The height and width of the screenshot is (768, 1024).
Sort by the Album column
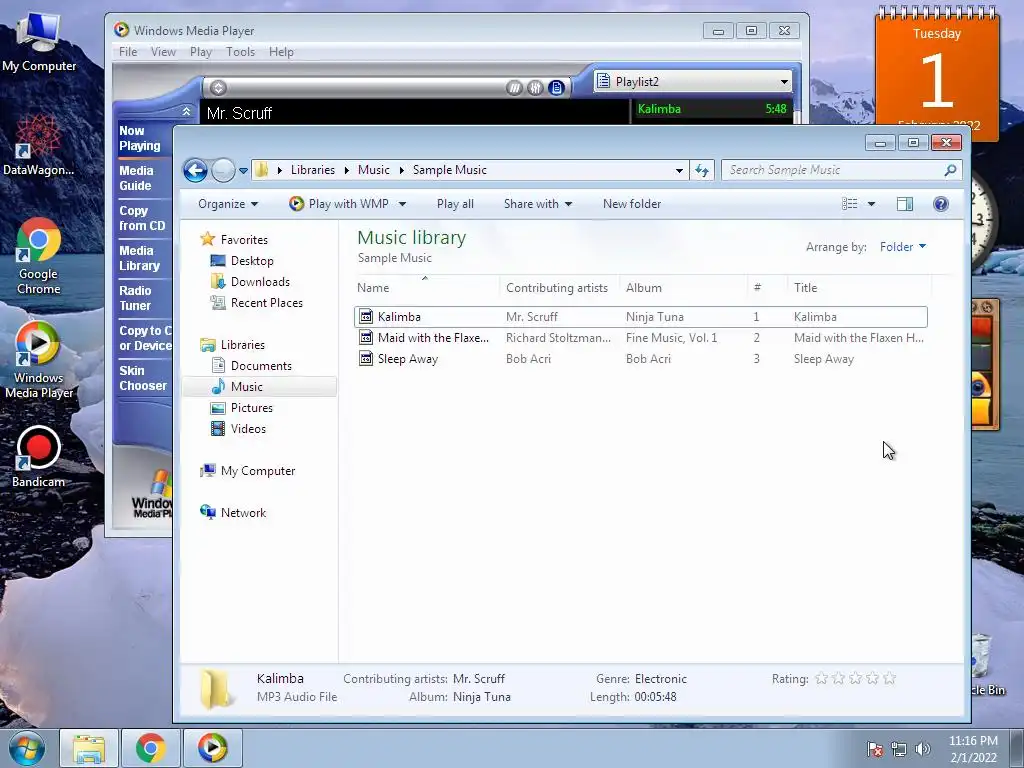[x=683, y=287]
